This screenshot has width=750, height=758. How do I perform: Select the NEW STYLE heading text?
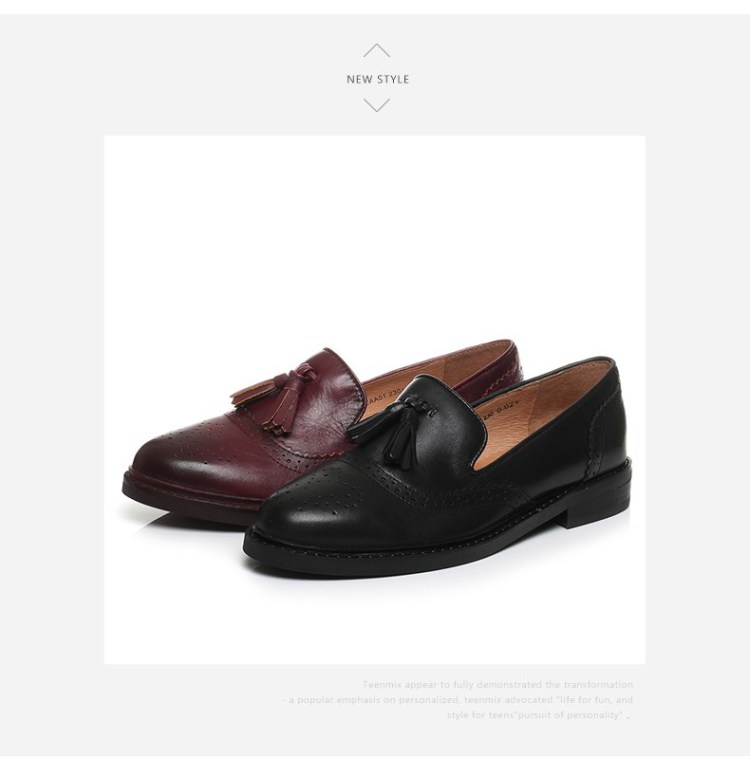tap(378, 79)
